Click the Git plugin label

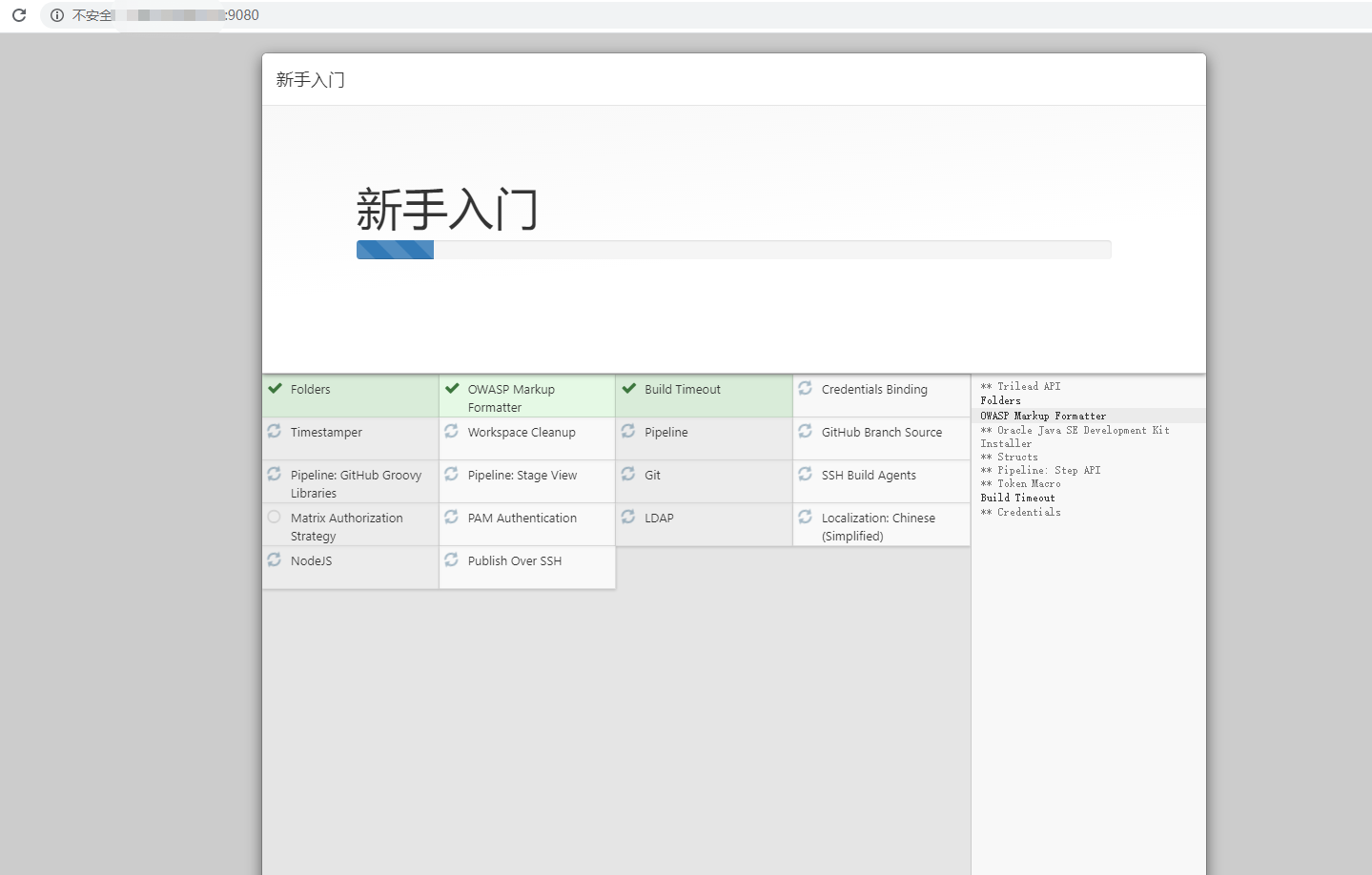(x=652, y=476)
